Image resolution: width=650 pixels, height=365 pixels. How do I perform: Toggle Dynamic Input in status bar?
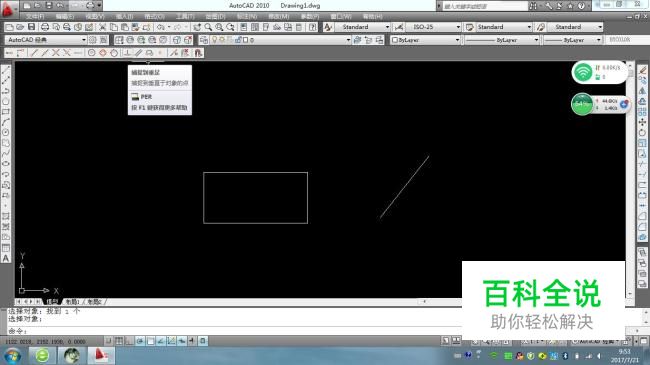182,341
